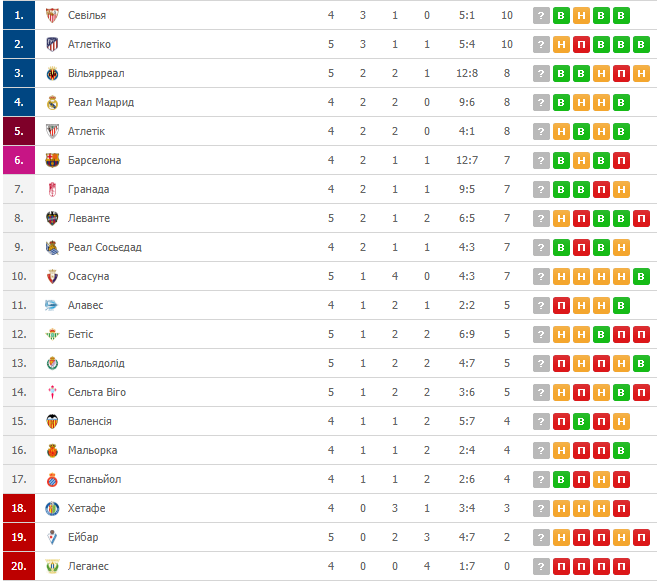Open the Сельта Віго team page
Image resolution: width=657 pixels, height=585 pixels.
[97, 392]
